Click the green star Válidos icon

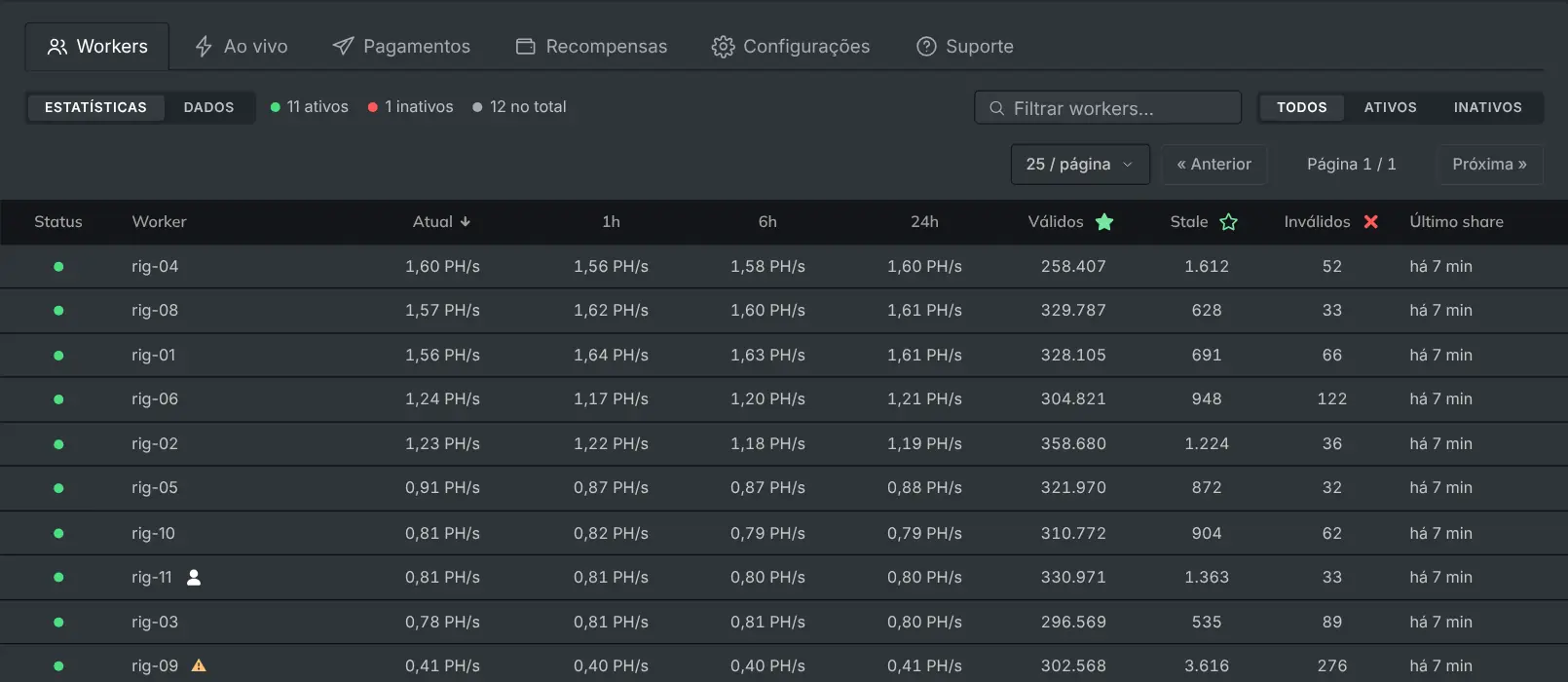tap(1104, 222)
